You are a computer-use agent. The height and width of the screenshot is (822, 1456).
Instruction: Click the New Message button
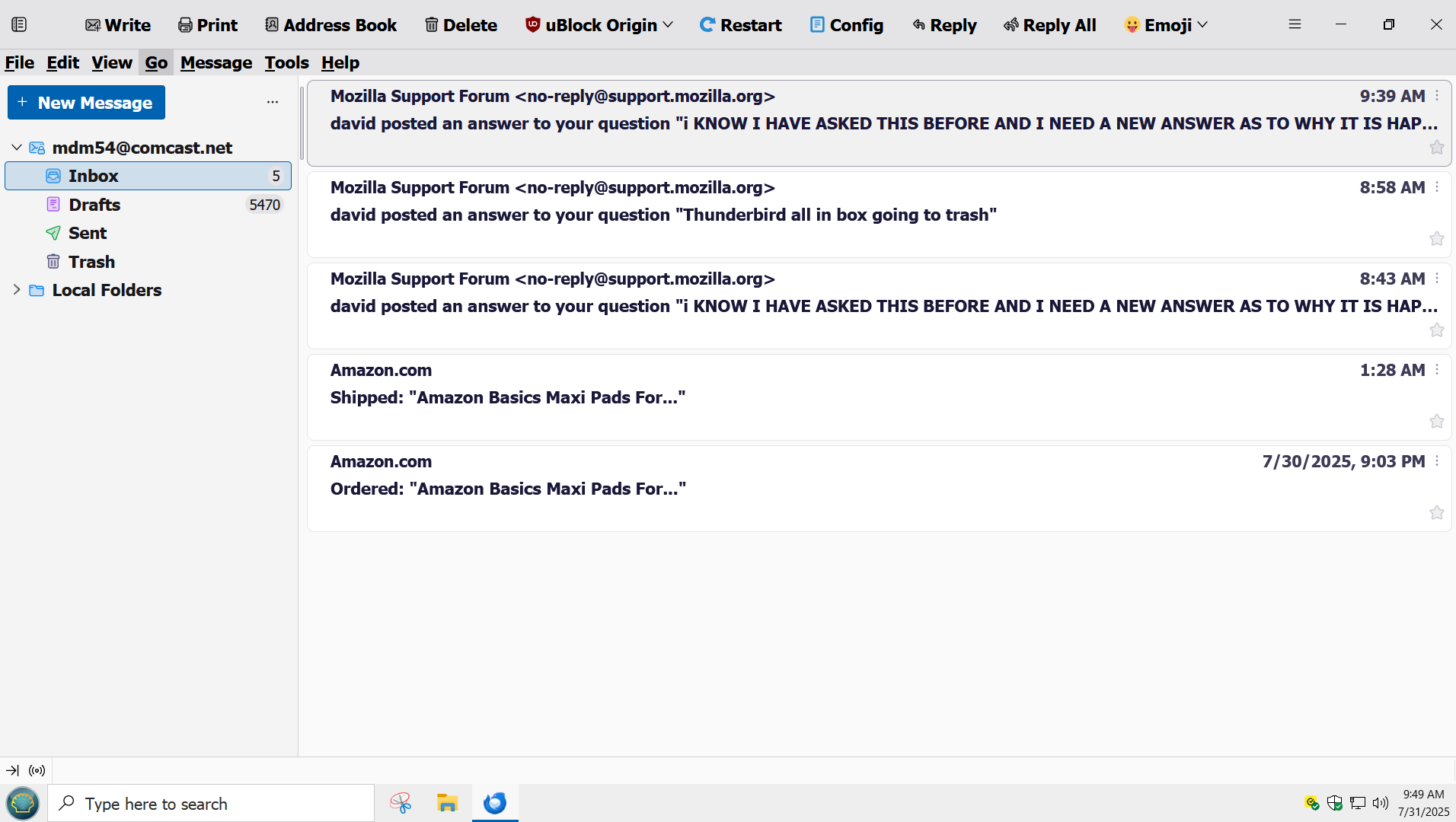tap(86, 103)
